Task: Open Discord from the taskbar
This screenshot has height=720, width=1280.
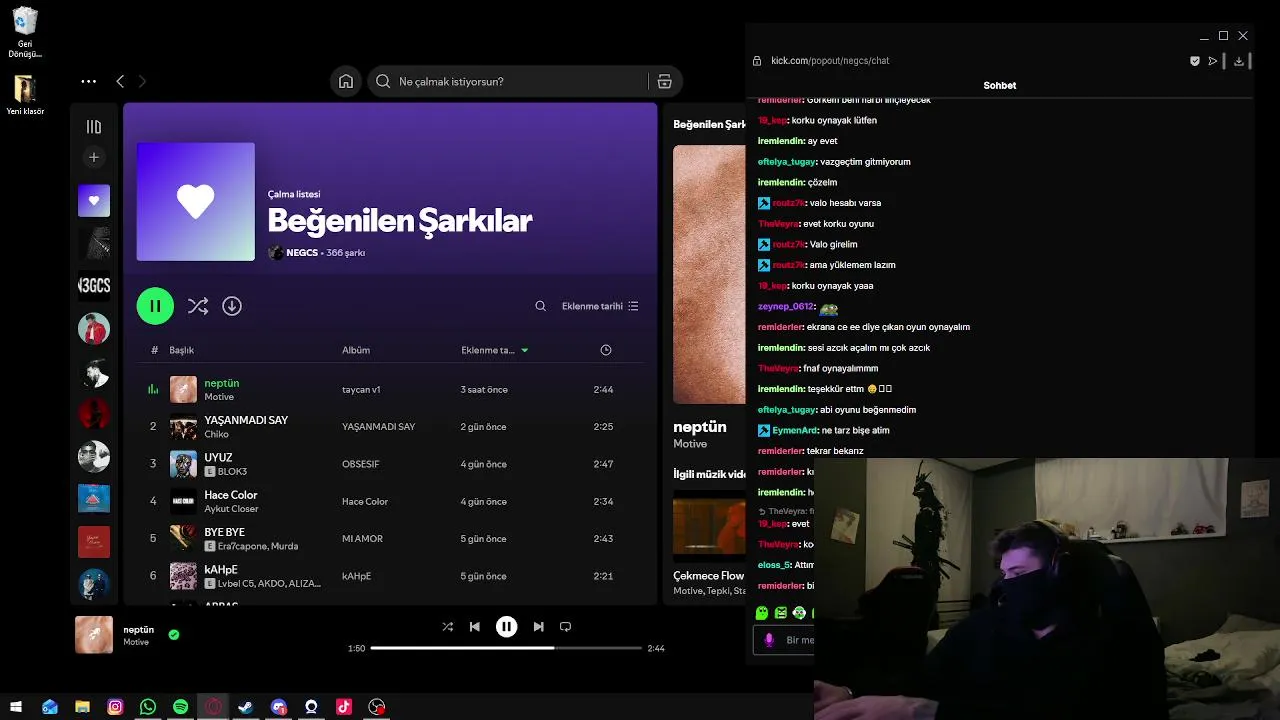Action: coord(278,707)
